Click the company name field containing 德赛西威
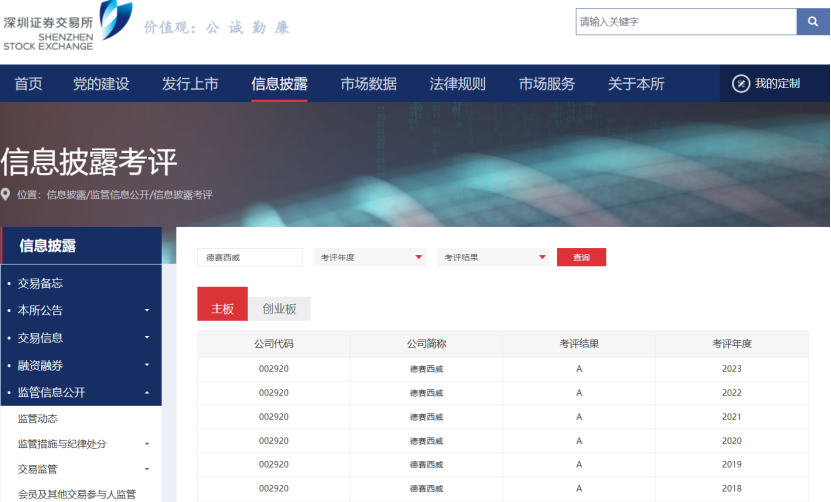 (249, 257)
